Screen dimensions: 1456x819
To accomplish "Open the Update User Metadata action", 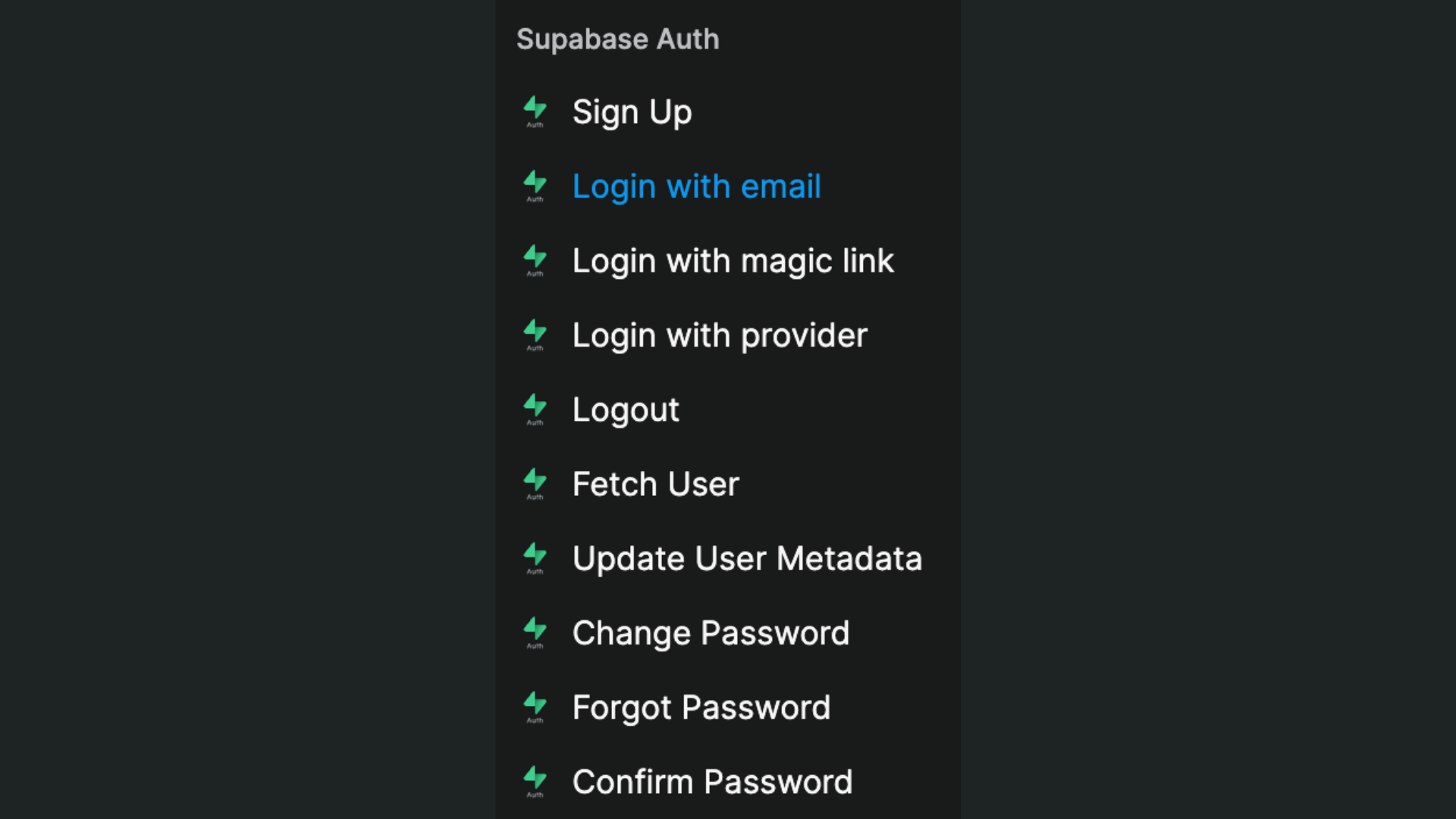I will pyautogui.click(x=747, y=558).
